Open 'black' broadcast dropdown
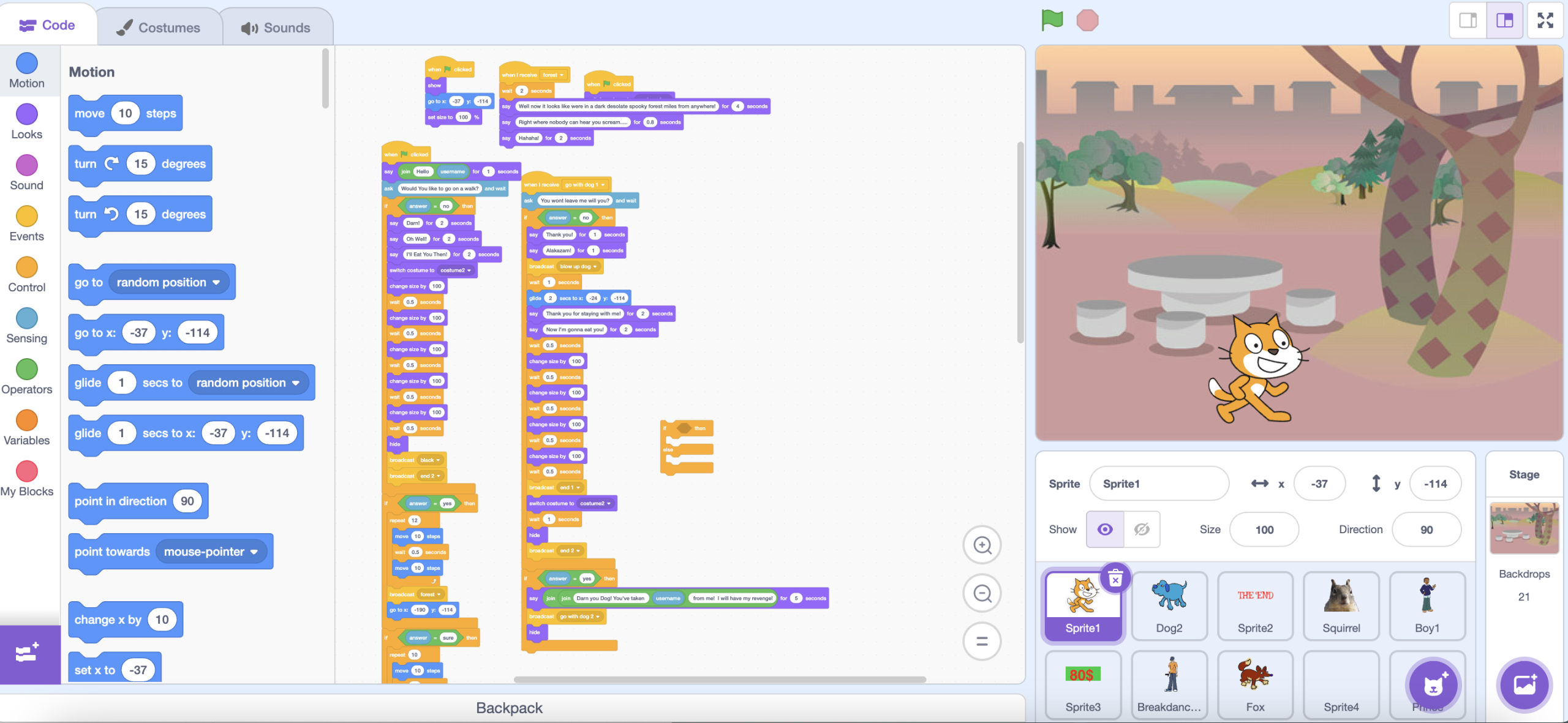Screen dimensions: 1568x723 click(431, 460)
